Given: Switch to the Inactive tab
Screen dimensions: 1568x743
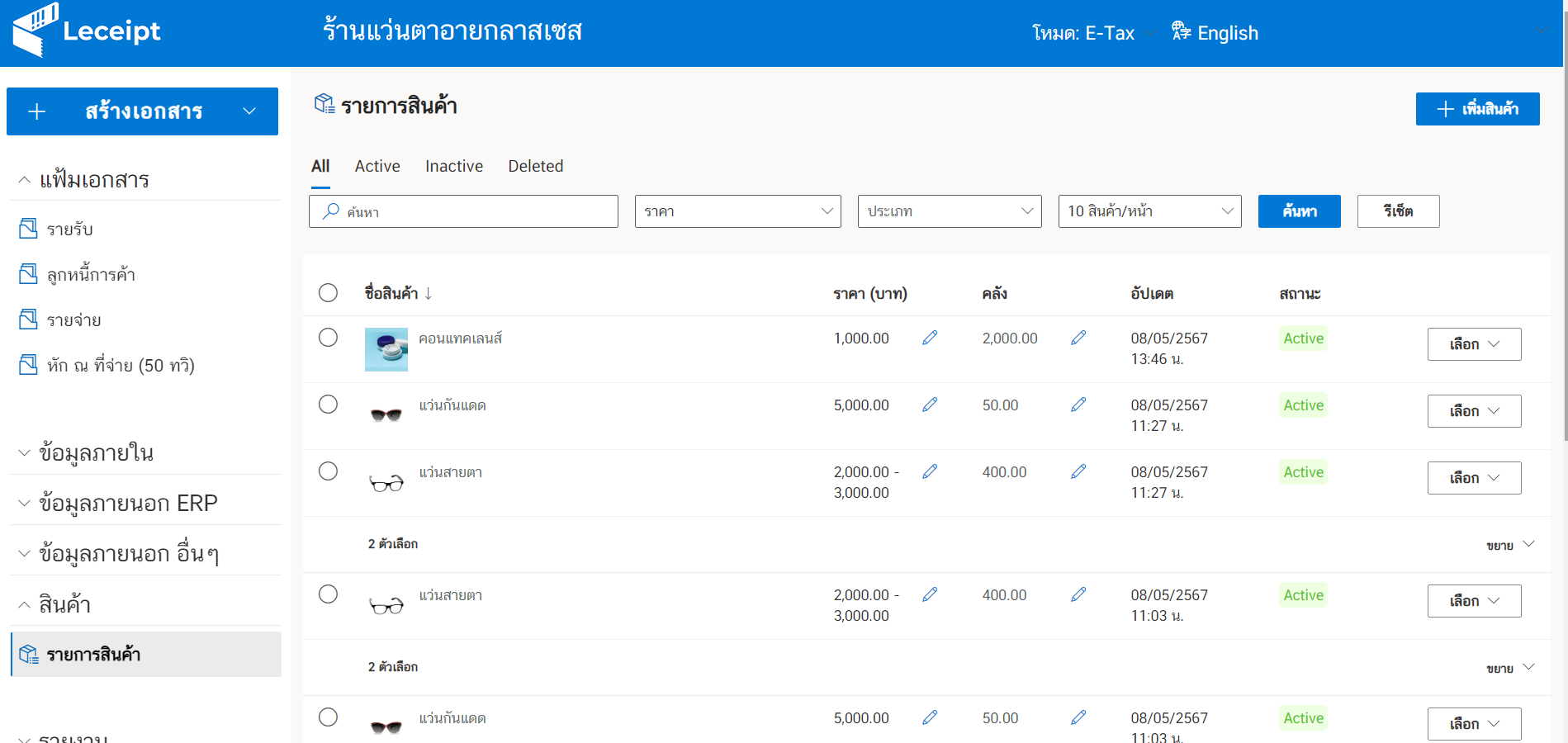Looking at the screenshot, I should 453,166.
